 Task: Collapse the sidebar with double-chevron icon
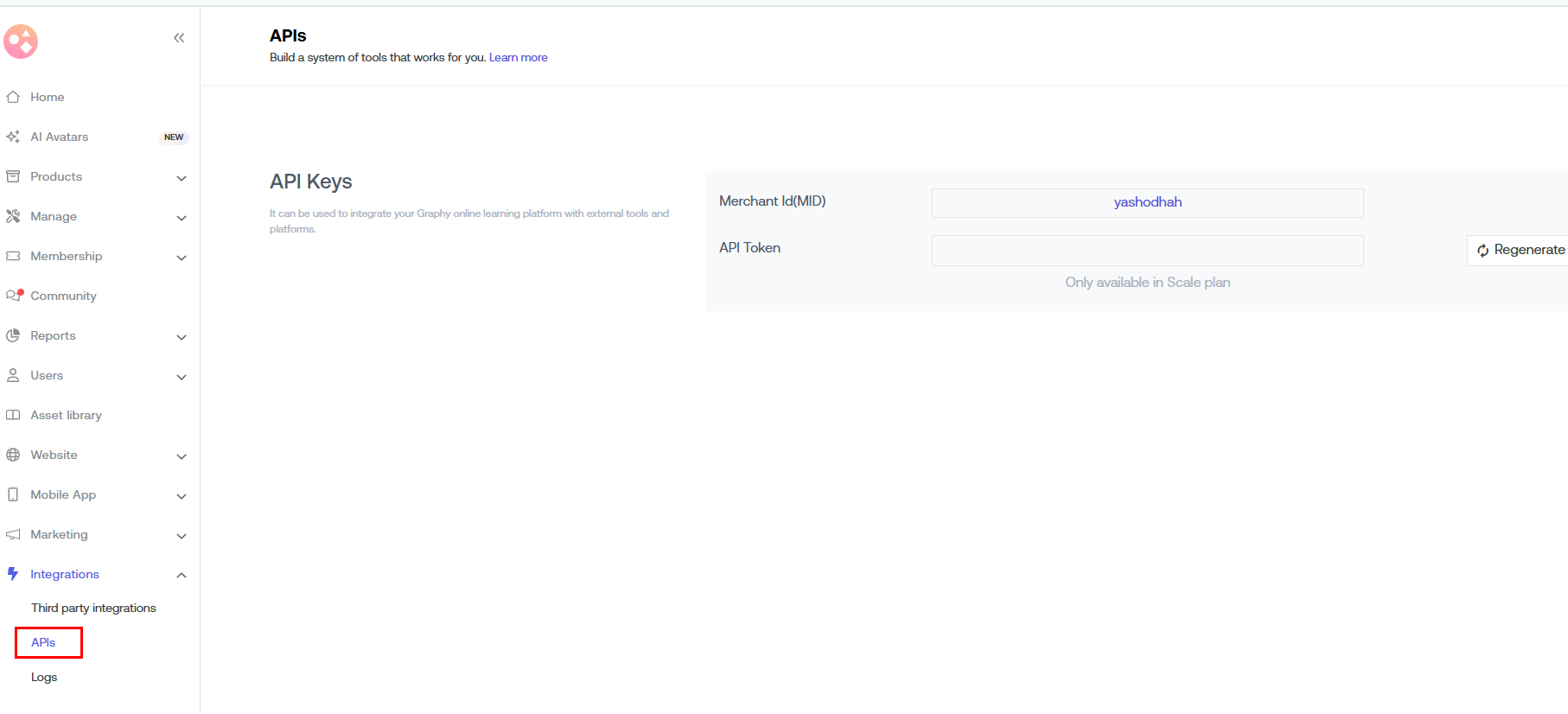click(x=179, y=38)
